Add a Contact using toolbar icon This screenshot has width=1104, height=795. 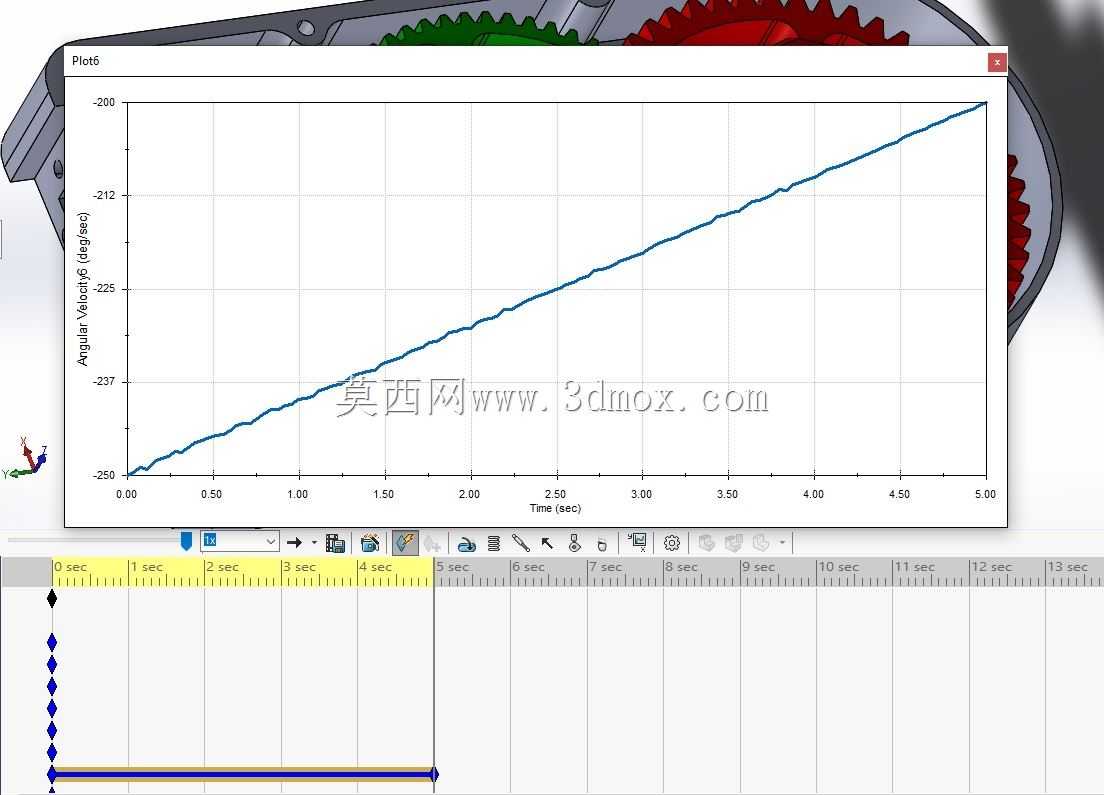tap(575, 543)
